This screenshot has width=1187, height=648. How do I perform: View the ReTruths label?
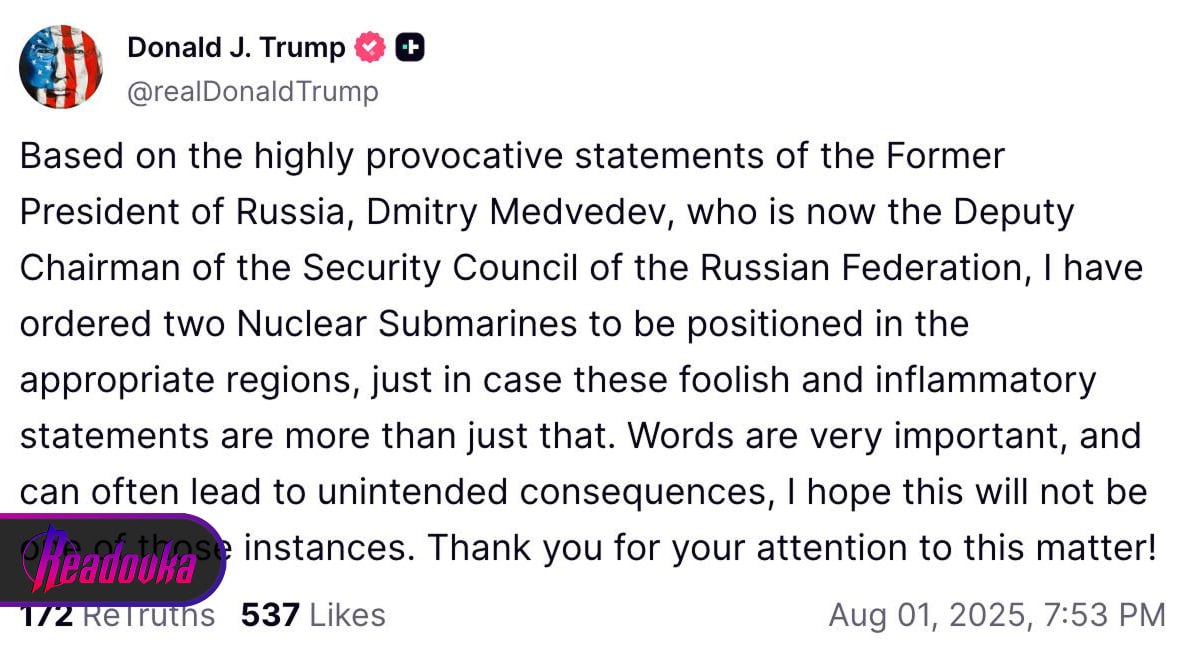point(148,614)
